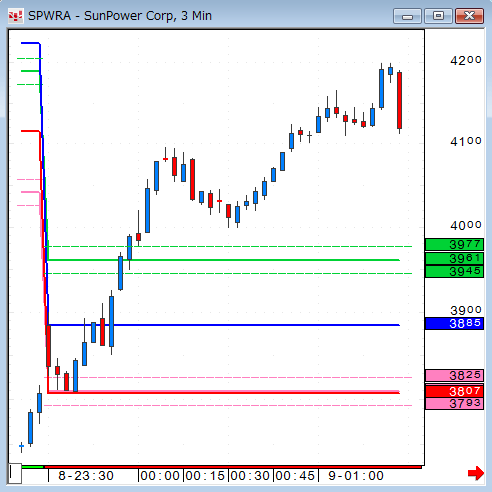Click the 9-01:00 time axis label

(x=356, y=476)
